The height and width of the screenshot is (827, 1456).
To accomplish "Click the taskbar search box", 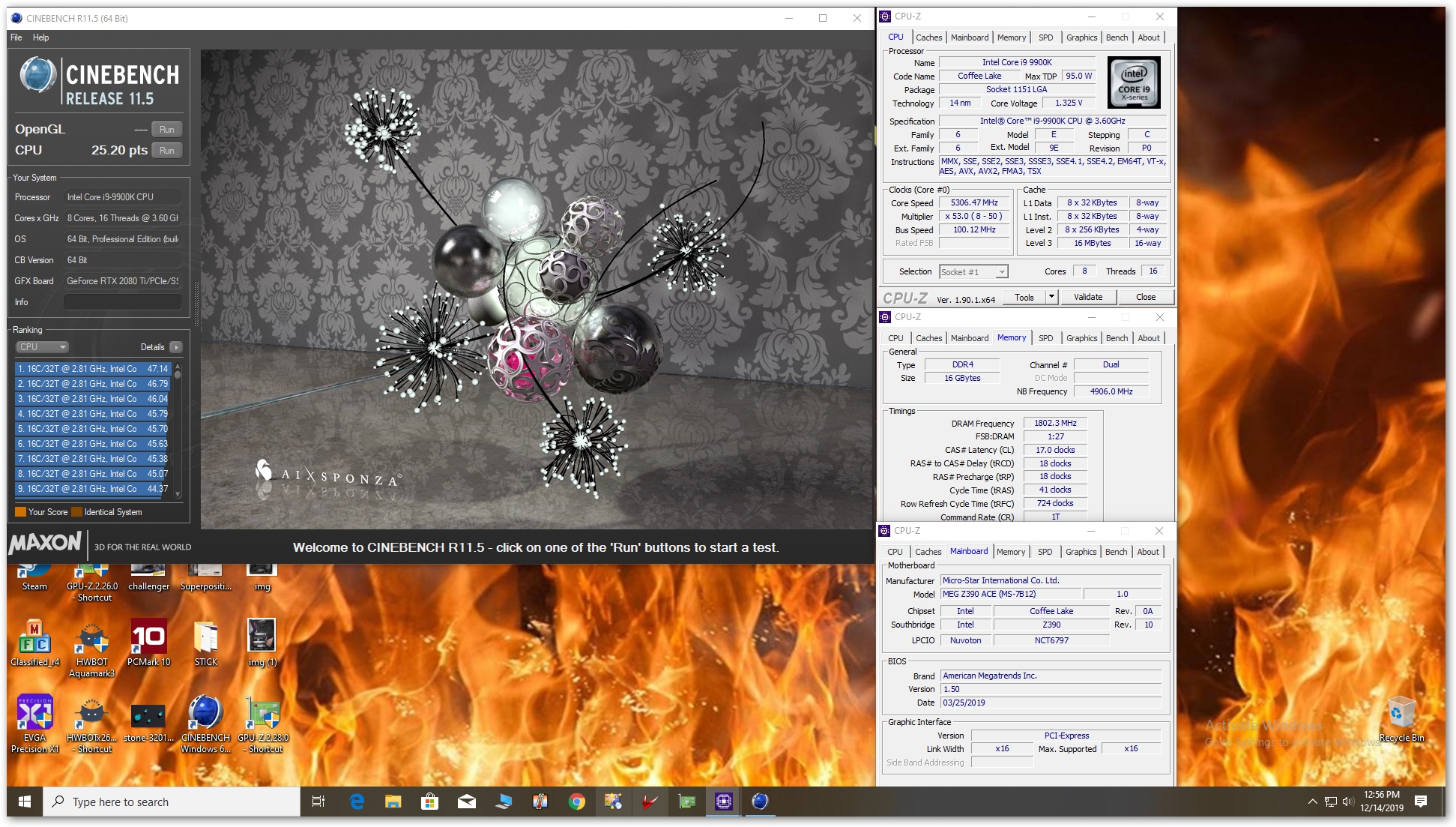I will (172, 802).
